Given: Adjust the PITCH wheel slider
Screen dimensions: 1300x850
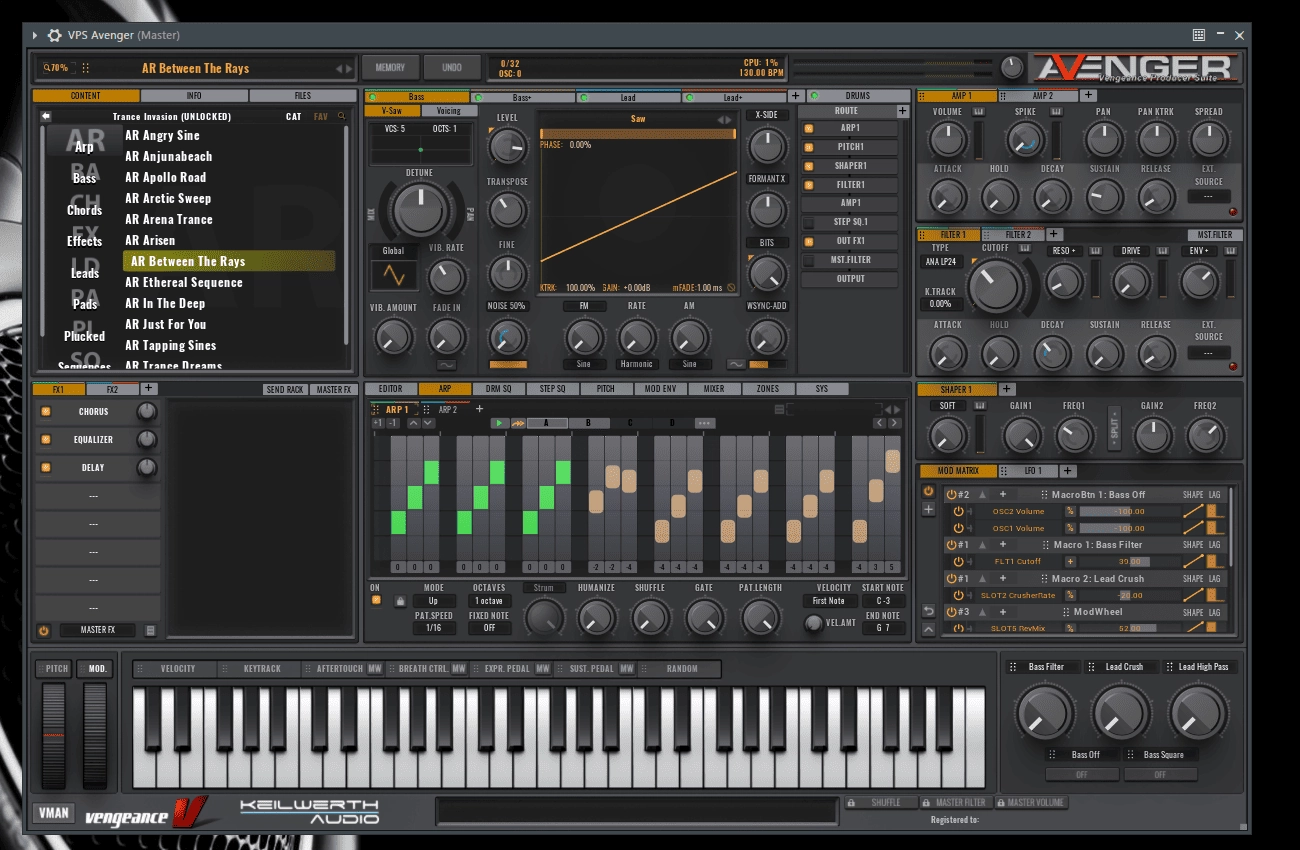Looking at the screenshot, I should (53, 737).
